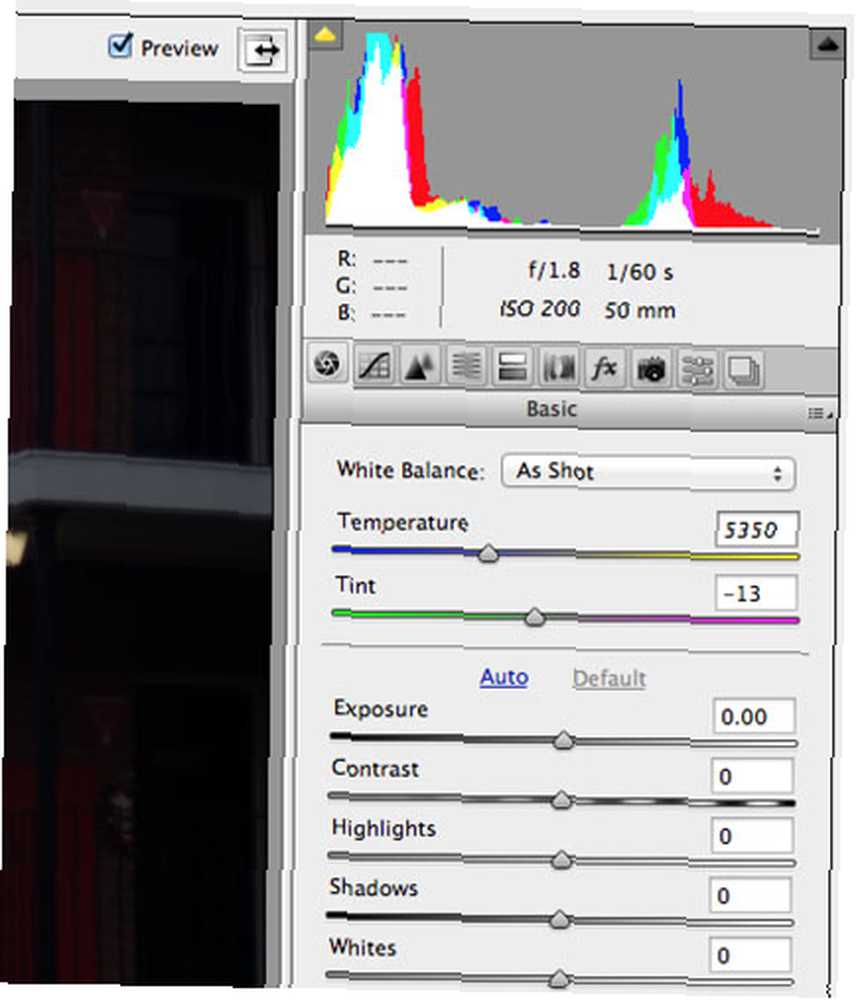
Task: Click the Whites slider handle
Action: pyautogui.click(x=559, y=978)
